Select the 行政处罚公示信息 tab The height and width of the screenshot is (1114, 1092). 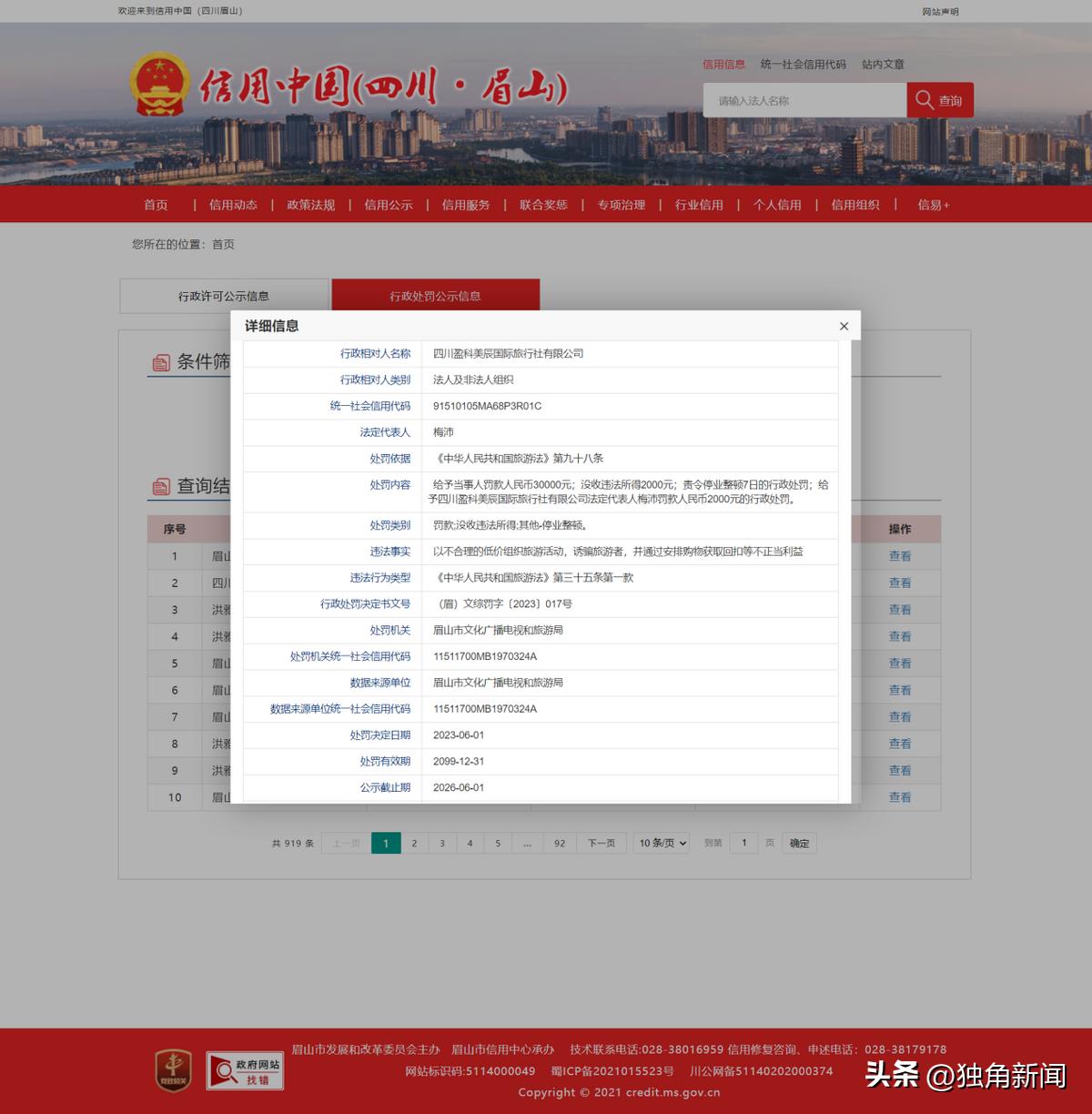click(434, 296)
